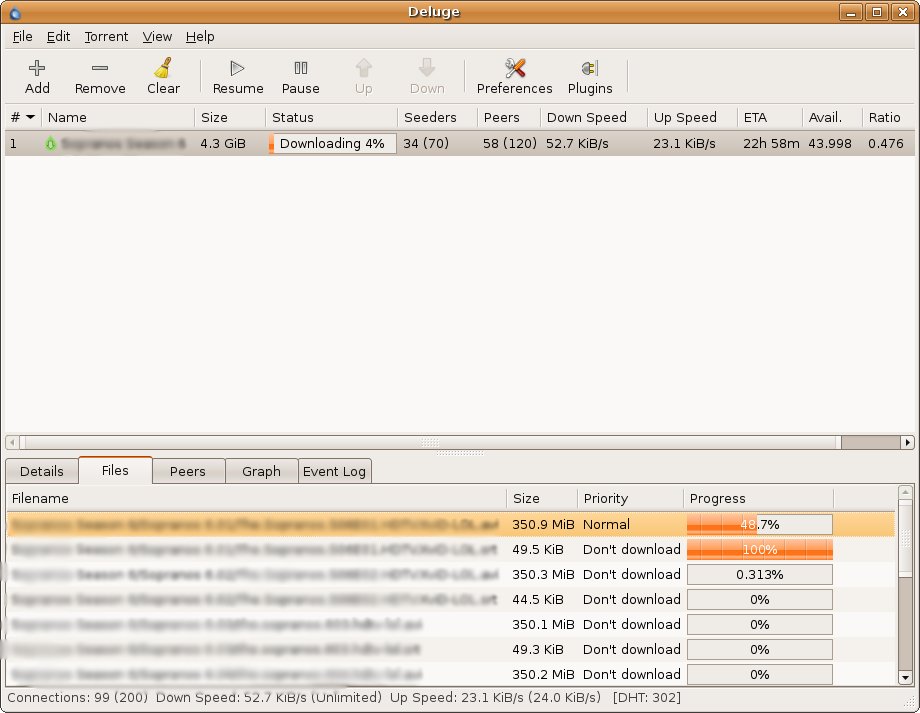This screenshot has width=920, height=713.
Task: Click the 44.5 KiB file size cell
Action: [537, 600]
